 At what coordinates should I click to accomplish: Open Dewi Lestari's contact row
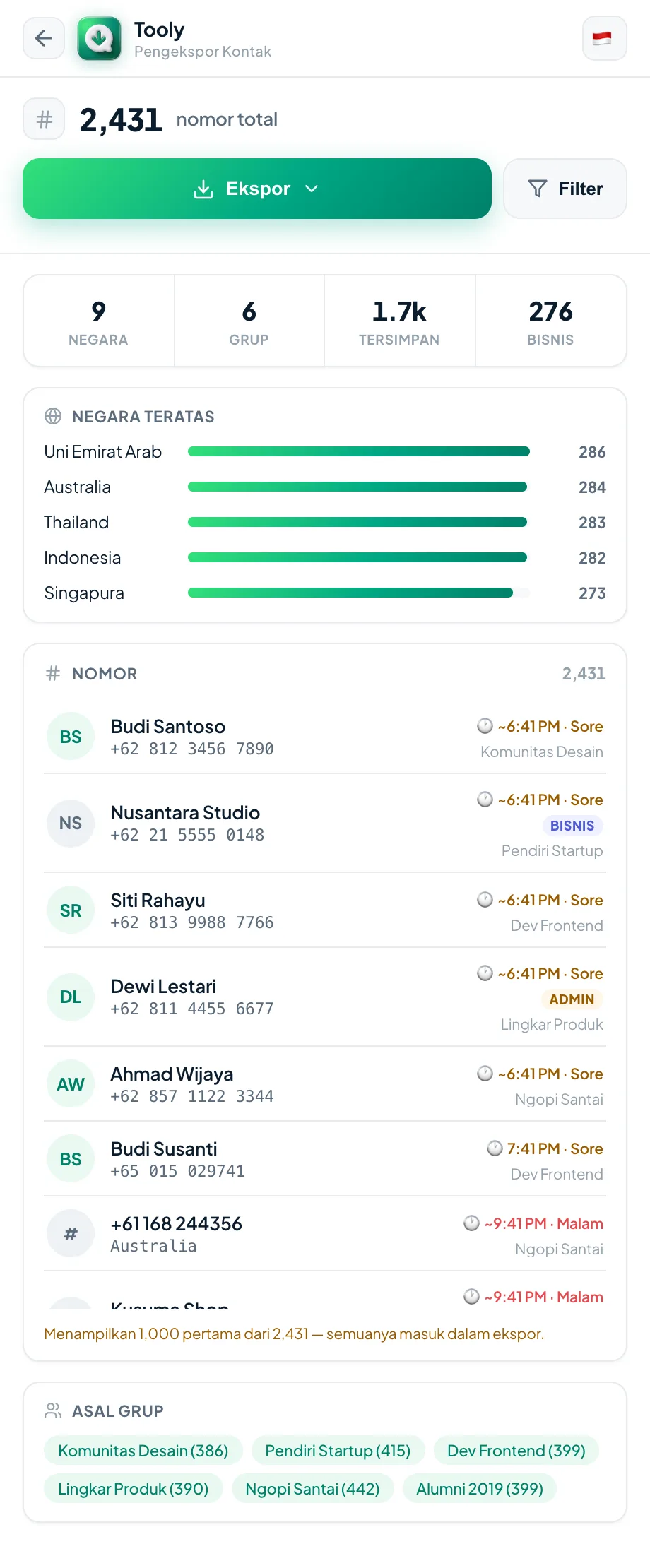pyautogui.click(x=325, y=997)
